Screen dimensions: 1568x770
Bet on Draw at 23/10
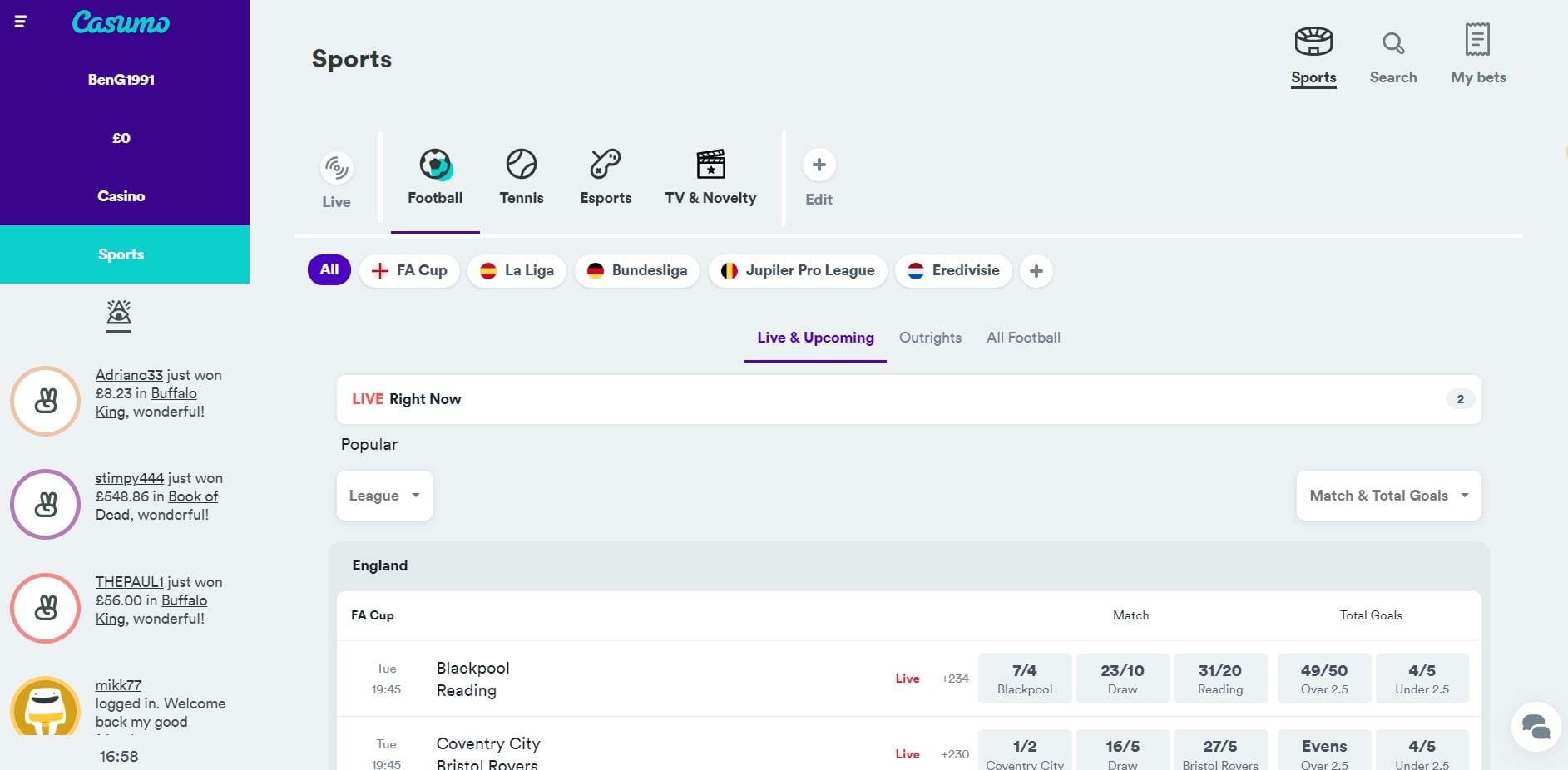tap(1122, 679)
